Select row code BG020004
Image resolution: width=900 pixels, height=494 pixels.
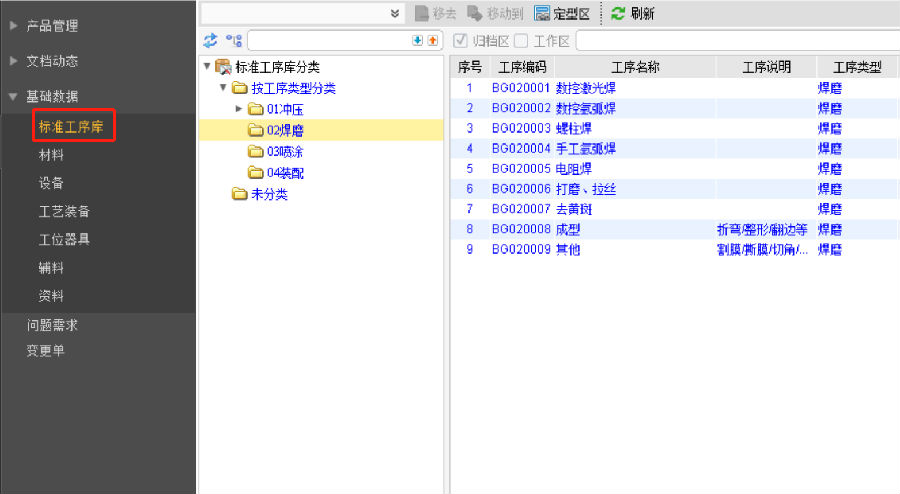point(521,149)
